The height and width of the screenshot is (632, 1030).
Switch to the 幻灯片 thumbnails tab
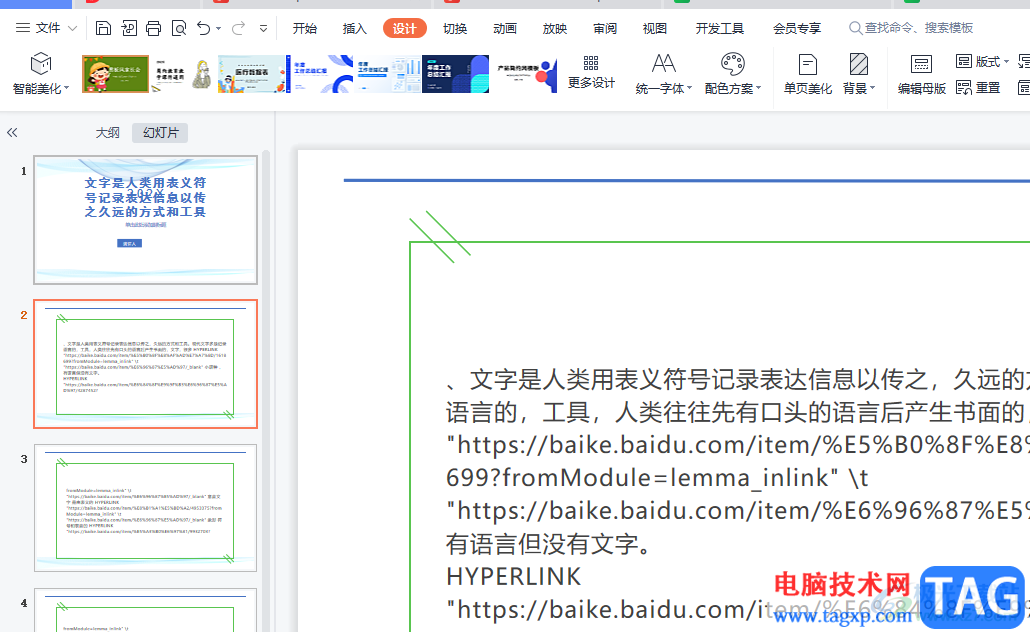coord(160,133)
